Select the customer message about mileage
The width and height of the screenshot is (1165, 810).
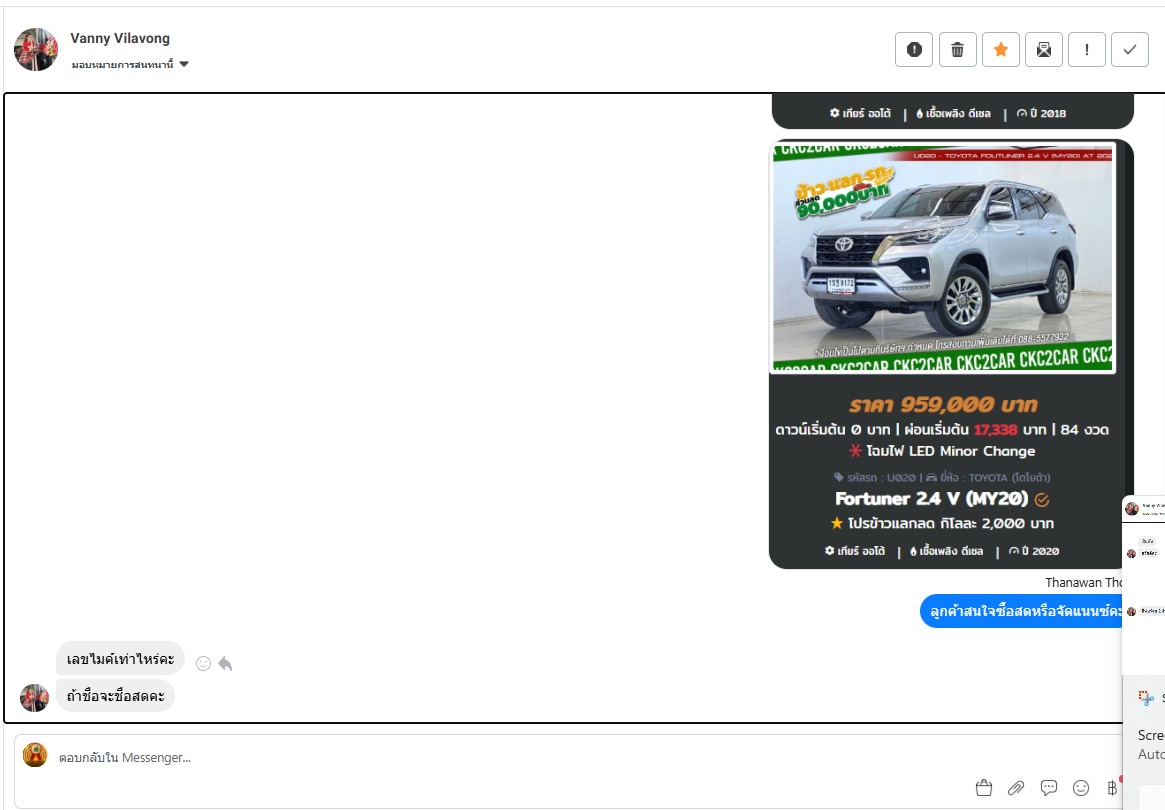click(120, 659)
